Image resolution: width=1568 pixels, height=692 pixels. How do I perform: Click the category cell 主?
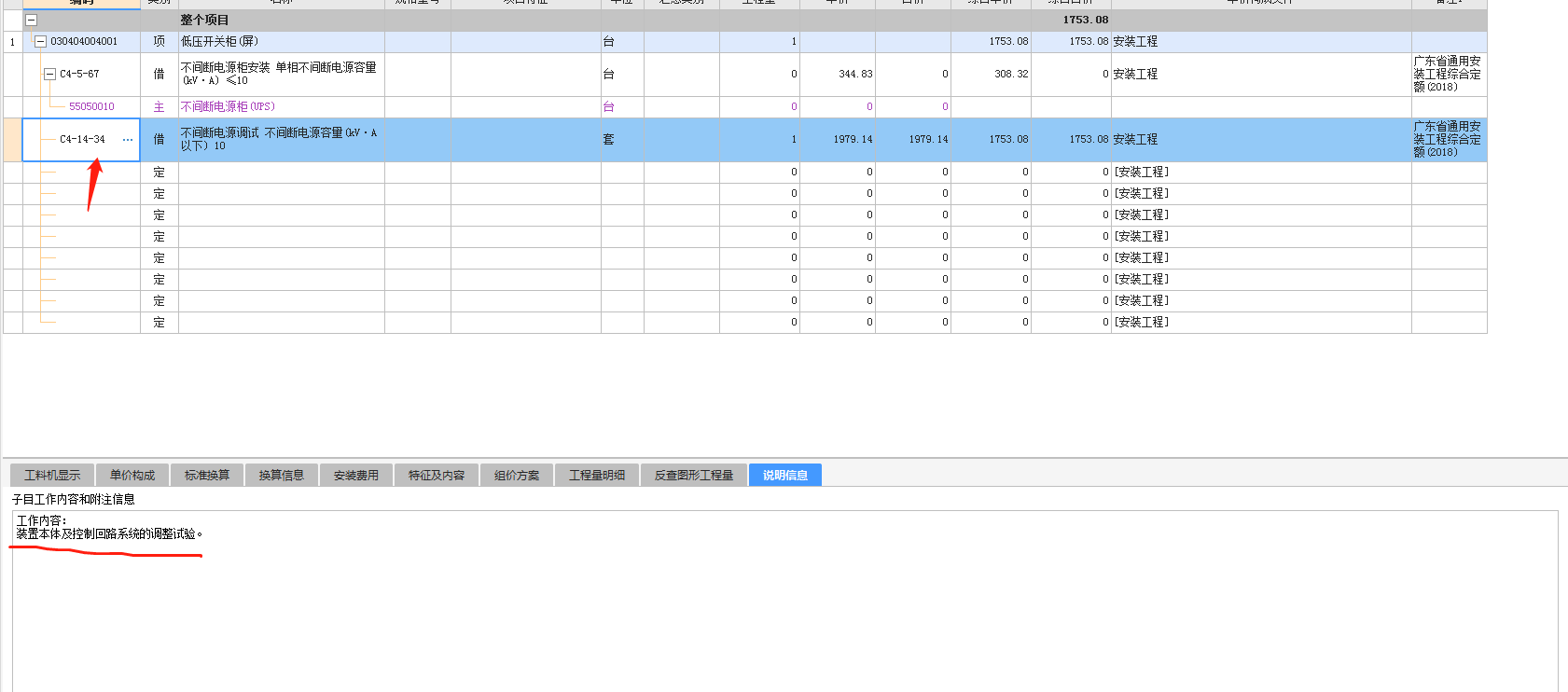[159, 106]
